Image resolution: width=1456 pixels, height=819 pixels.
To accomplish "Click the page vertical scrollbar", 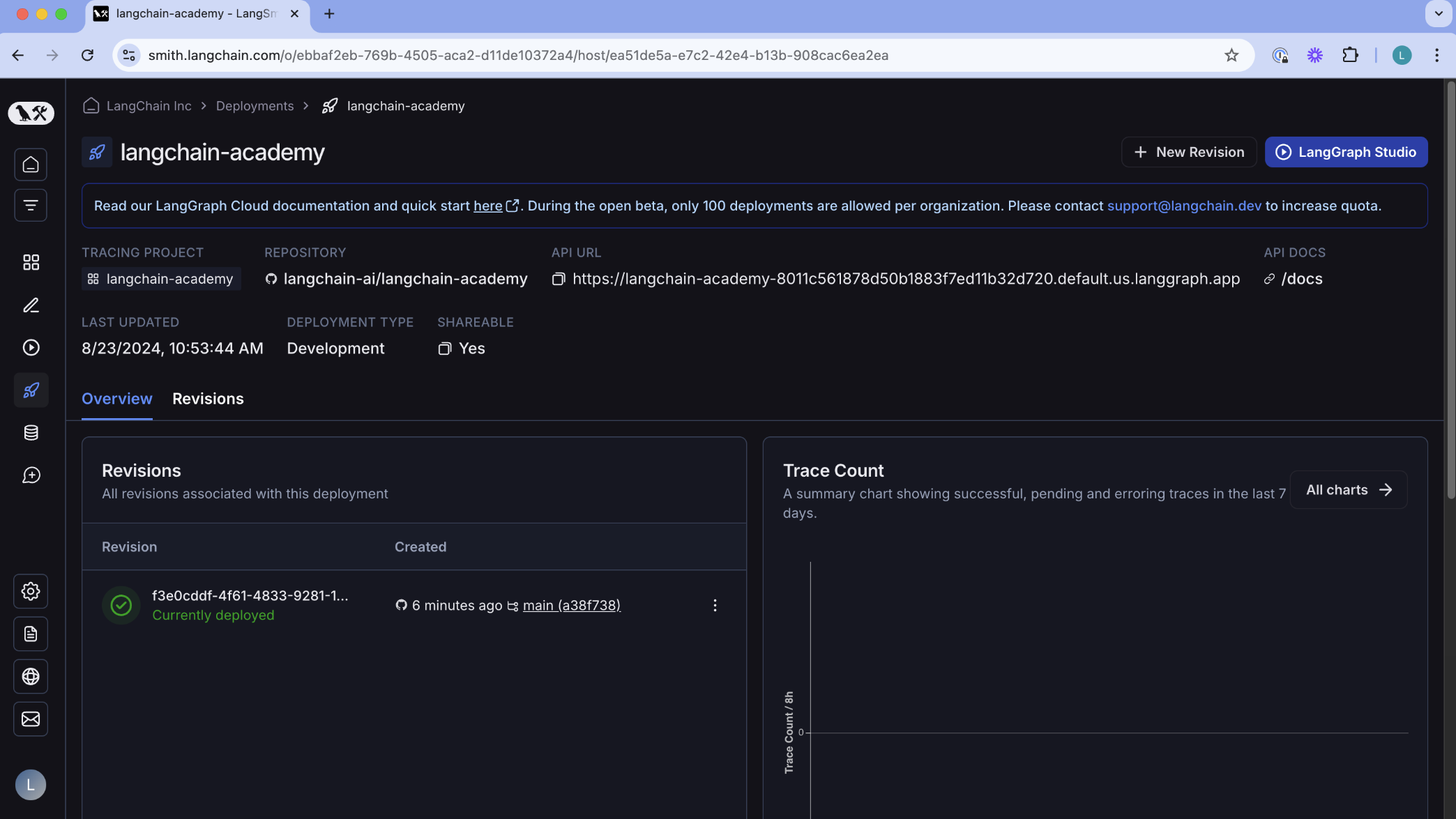I will pos(1450,290).
